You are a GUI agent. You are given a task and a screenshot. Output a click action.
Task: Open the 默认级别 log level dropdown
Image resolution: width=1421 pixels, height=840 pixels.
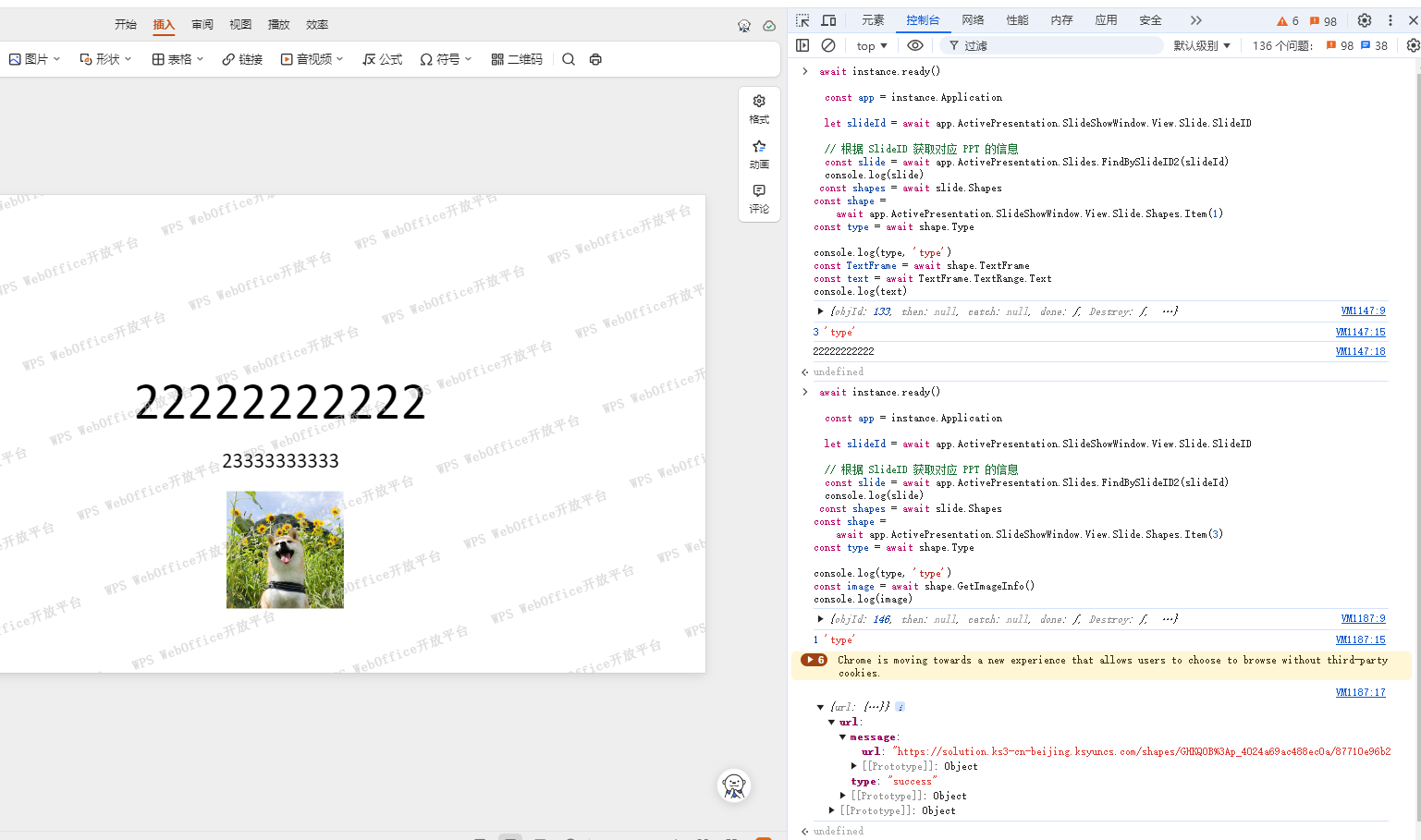pyautogui.click(x=1202, y=45)
